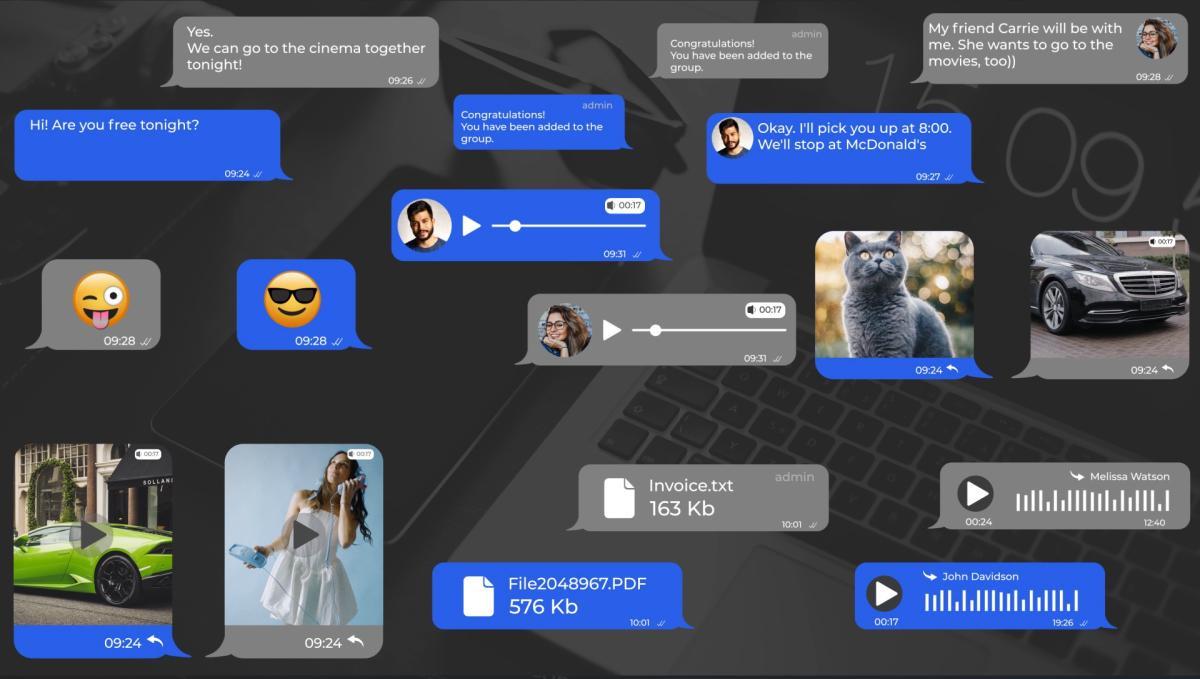Click the winking tongue-out emoji
The image size is (1200, 679).
101,299
